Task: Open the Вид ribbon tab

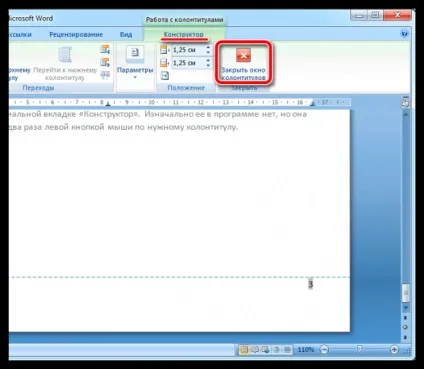Action: [126, 34]
